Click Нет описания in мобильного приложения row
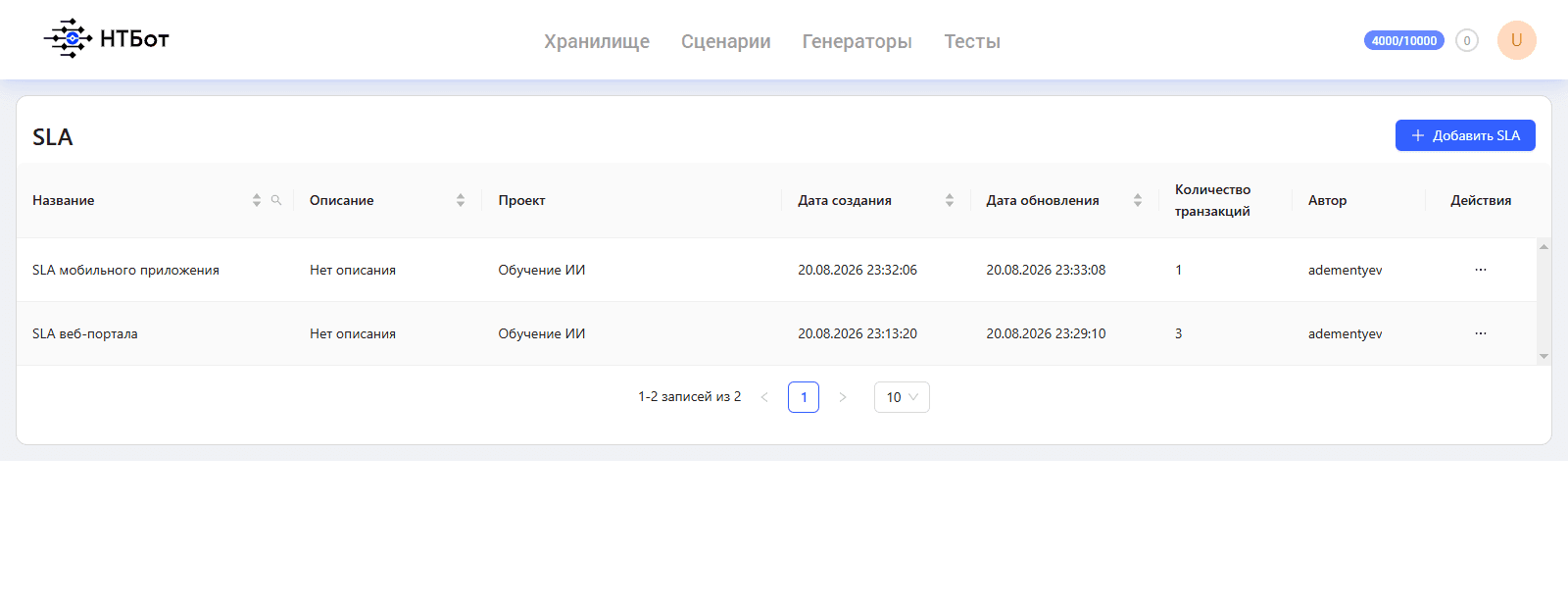Screen dimensions: 1568x608 click(x=353, y=270)
